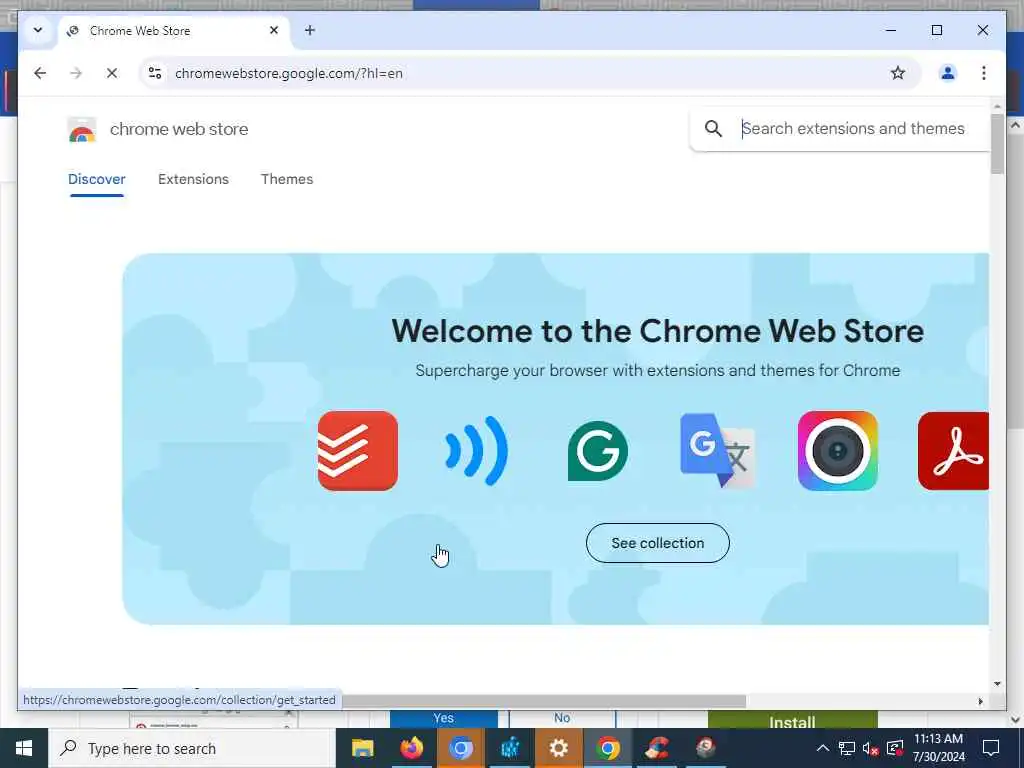Screen dimensions: 1024x768
Task: Open the network tray icon
Action: pyautogui.click(x=846, y=748)
